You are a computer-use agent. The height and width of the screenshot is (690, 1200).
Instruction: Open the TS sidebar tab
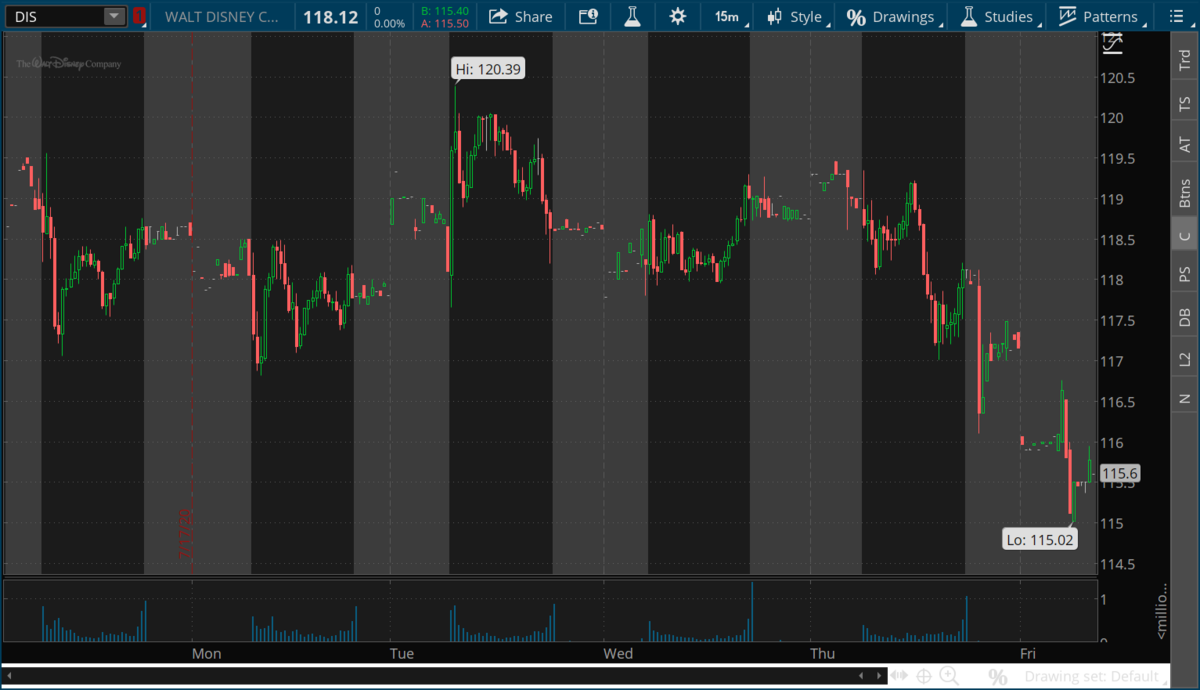(x=1185, y=103)
